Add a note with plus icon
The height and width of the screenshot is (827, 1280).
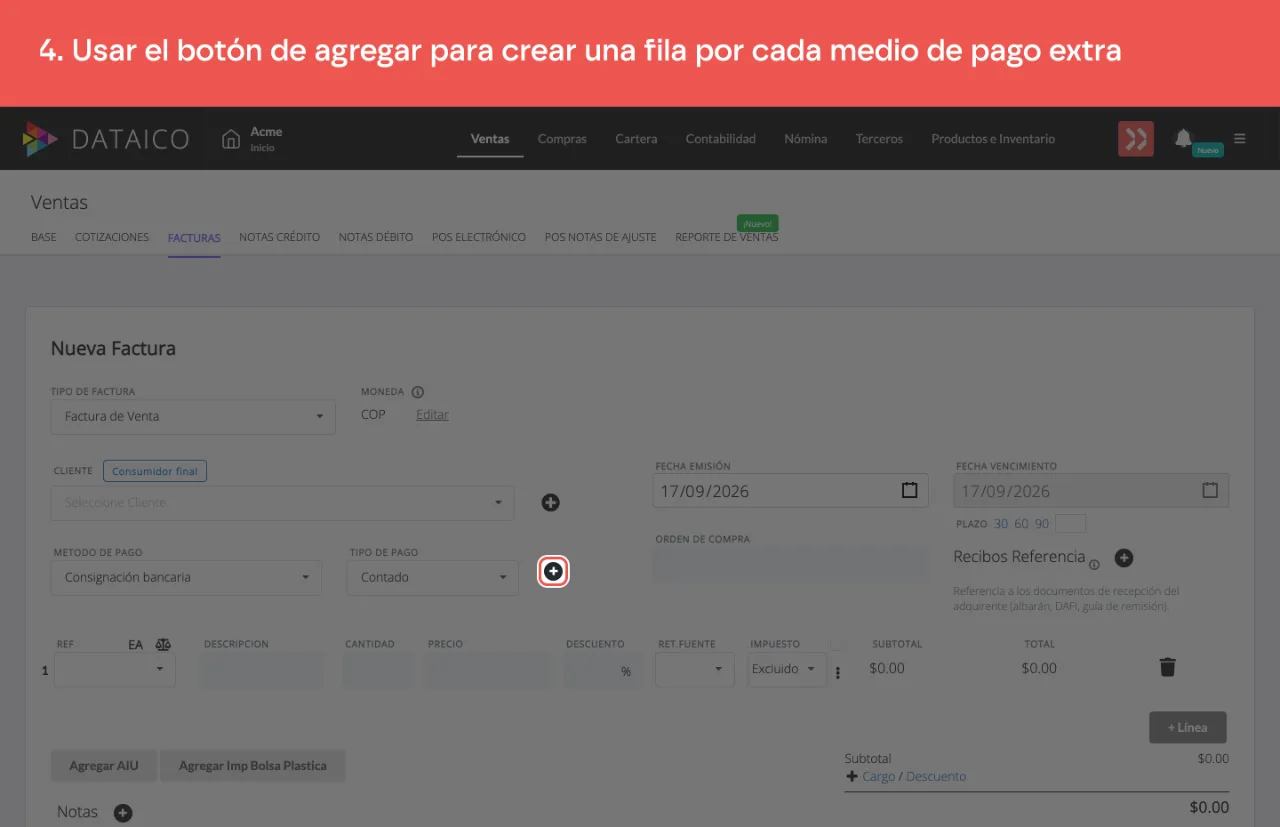coord(123,813)
